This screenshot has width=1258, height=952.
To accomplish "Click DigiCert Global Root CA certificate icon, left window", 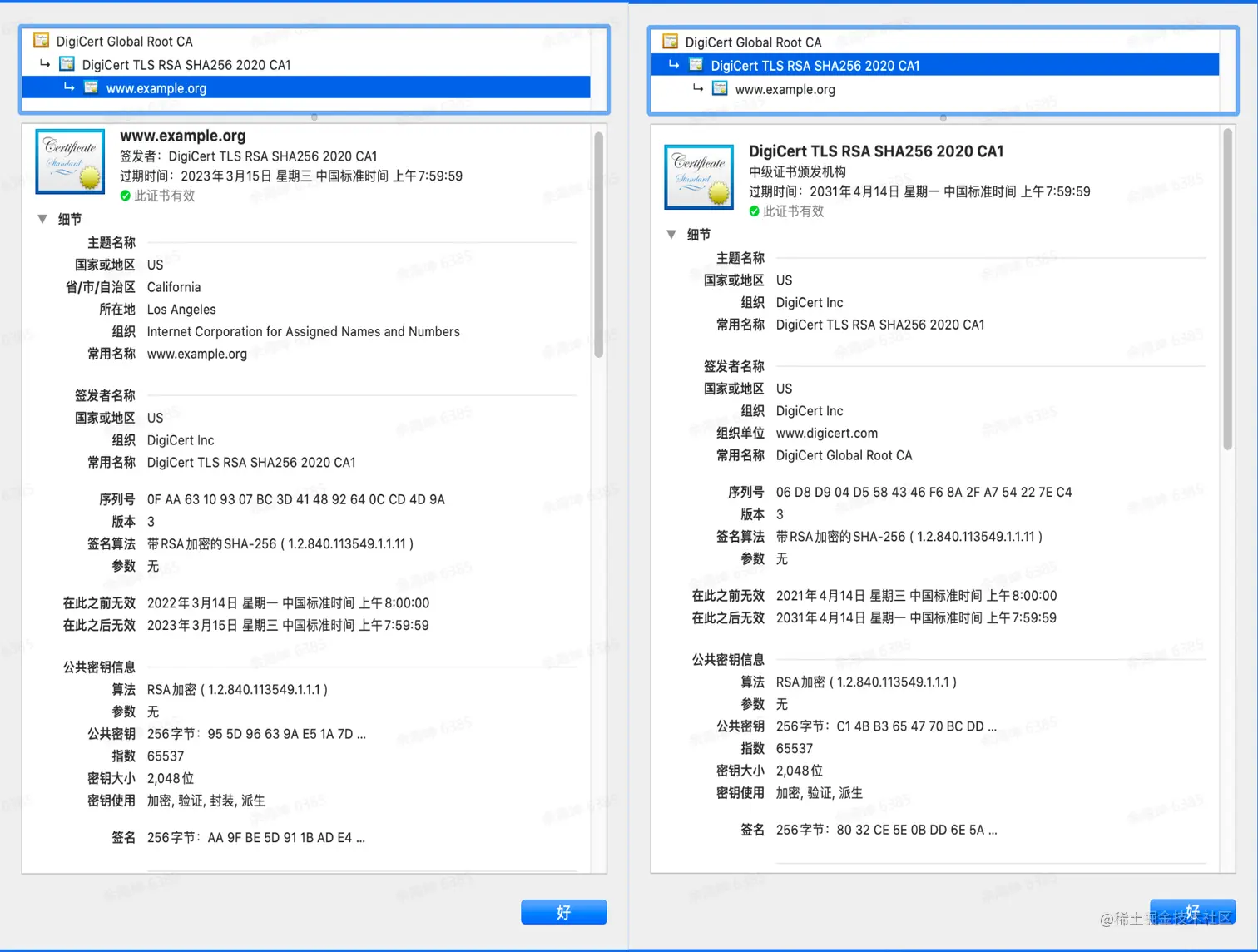I will coord(41,41).
